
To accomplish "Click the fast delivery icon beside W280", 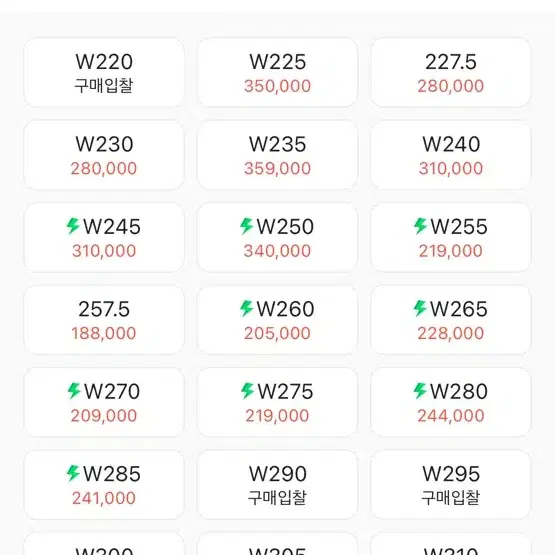I will click(x=420, y=391).
